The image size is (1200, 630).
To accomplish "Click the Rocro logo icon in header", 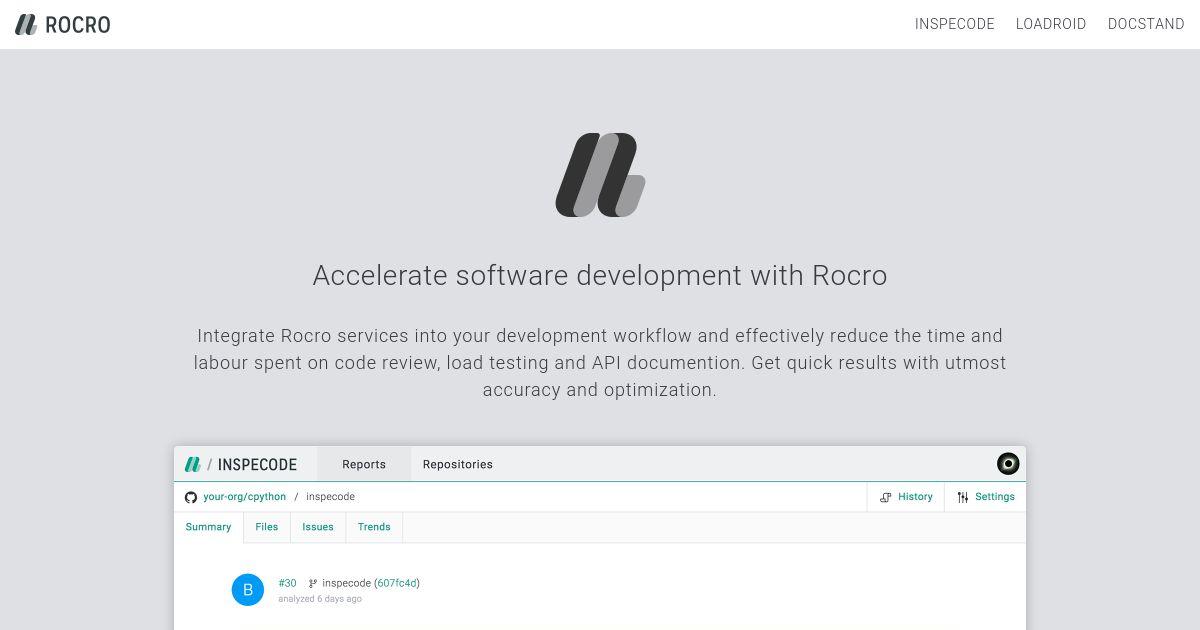I will click(26, 24).
